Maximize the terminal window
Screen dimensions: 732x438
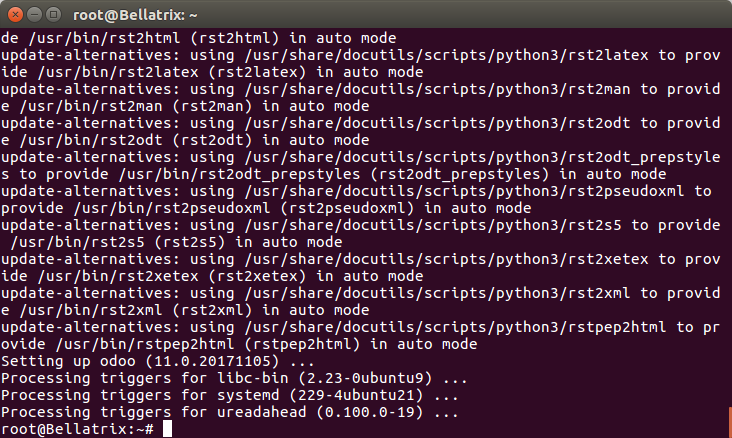point(54,15)
